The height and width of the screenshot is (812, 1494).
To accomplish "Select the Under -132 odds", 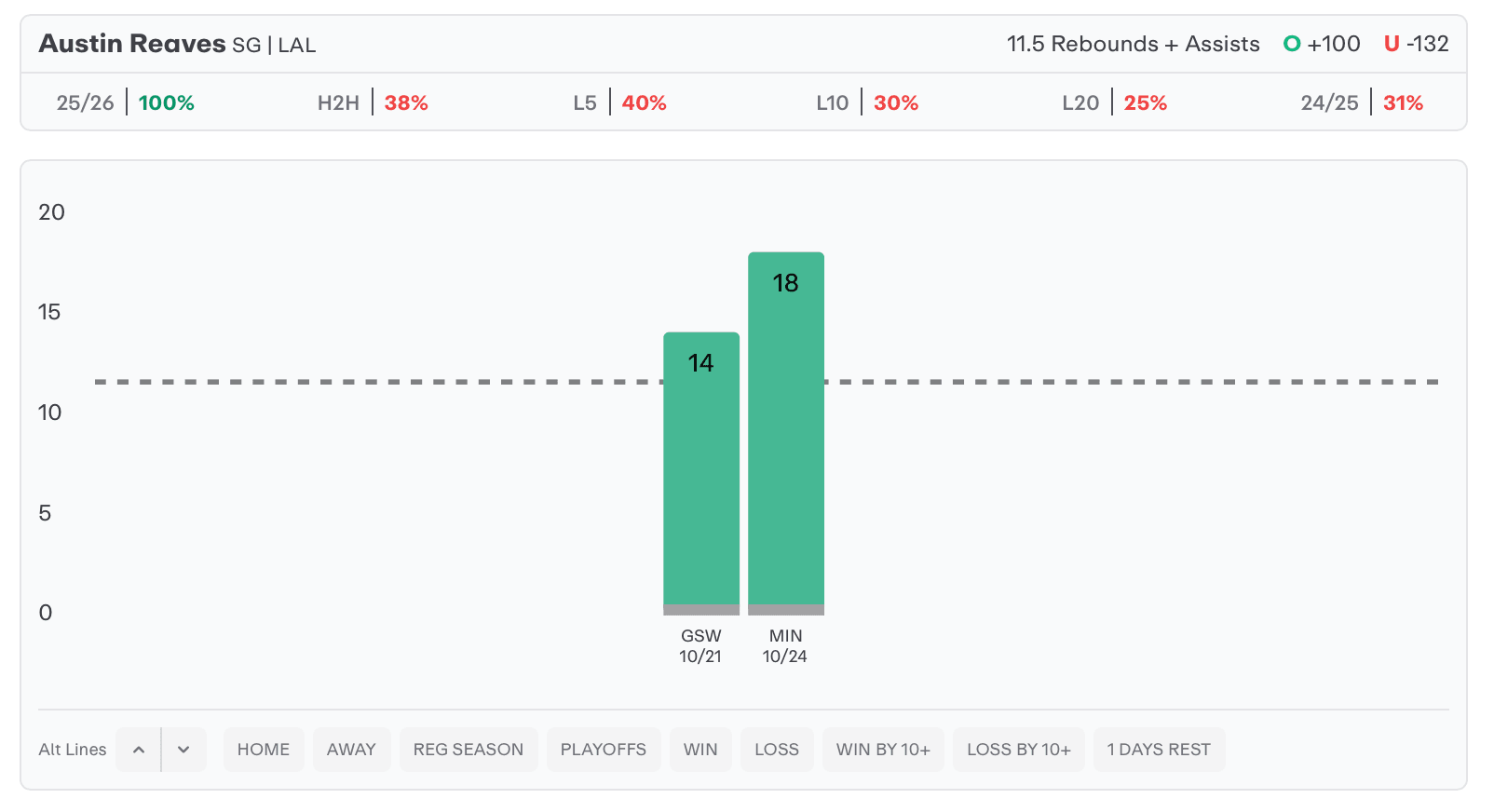I will pos(1416,44).
